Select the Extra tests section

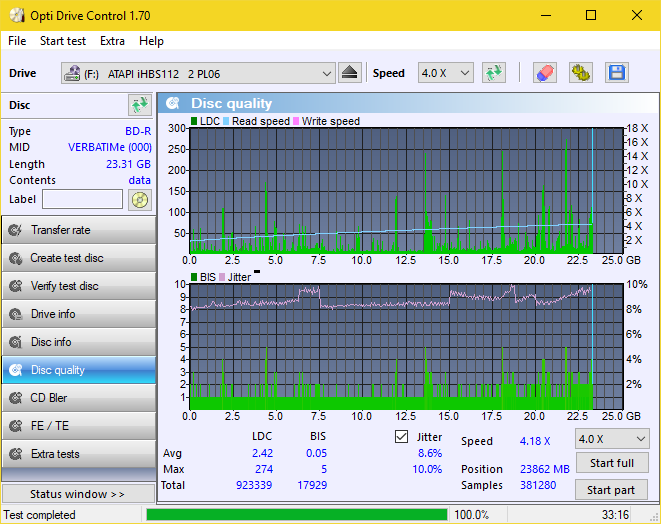tap(79, 454)
